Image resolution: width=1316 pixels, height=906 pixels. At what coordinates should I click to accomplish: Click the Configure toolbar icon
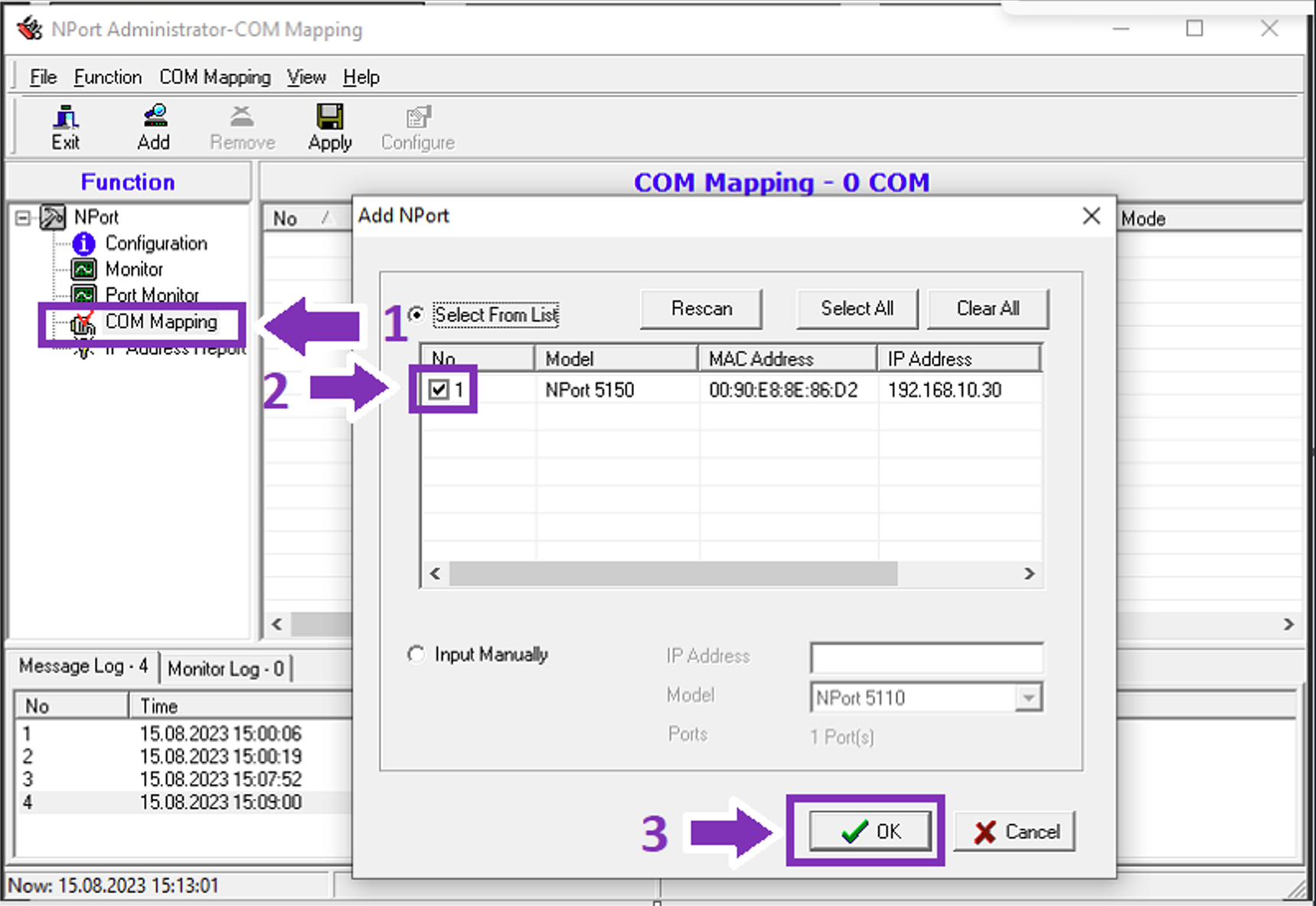(x=416, y=126)
